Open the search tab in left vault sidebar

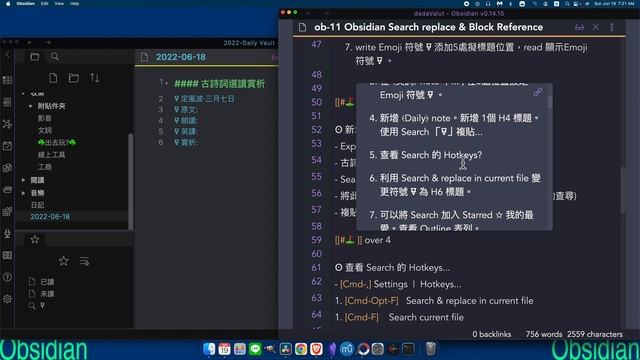click(55, 57)
